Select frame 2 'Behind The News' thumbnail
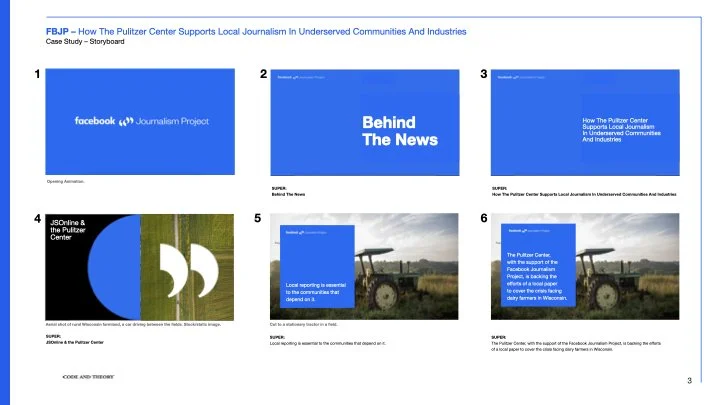Viewport: 720px width, 405px height. pyautogui.click(x=365, y=122)
